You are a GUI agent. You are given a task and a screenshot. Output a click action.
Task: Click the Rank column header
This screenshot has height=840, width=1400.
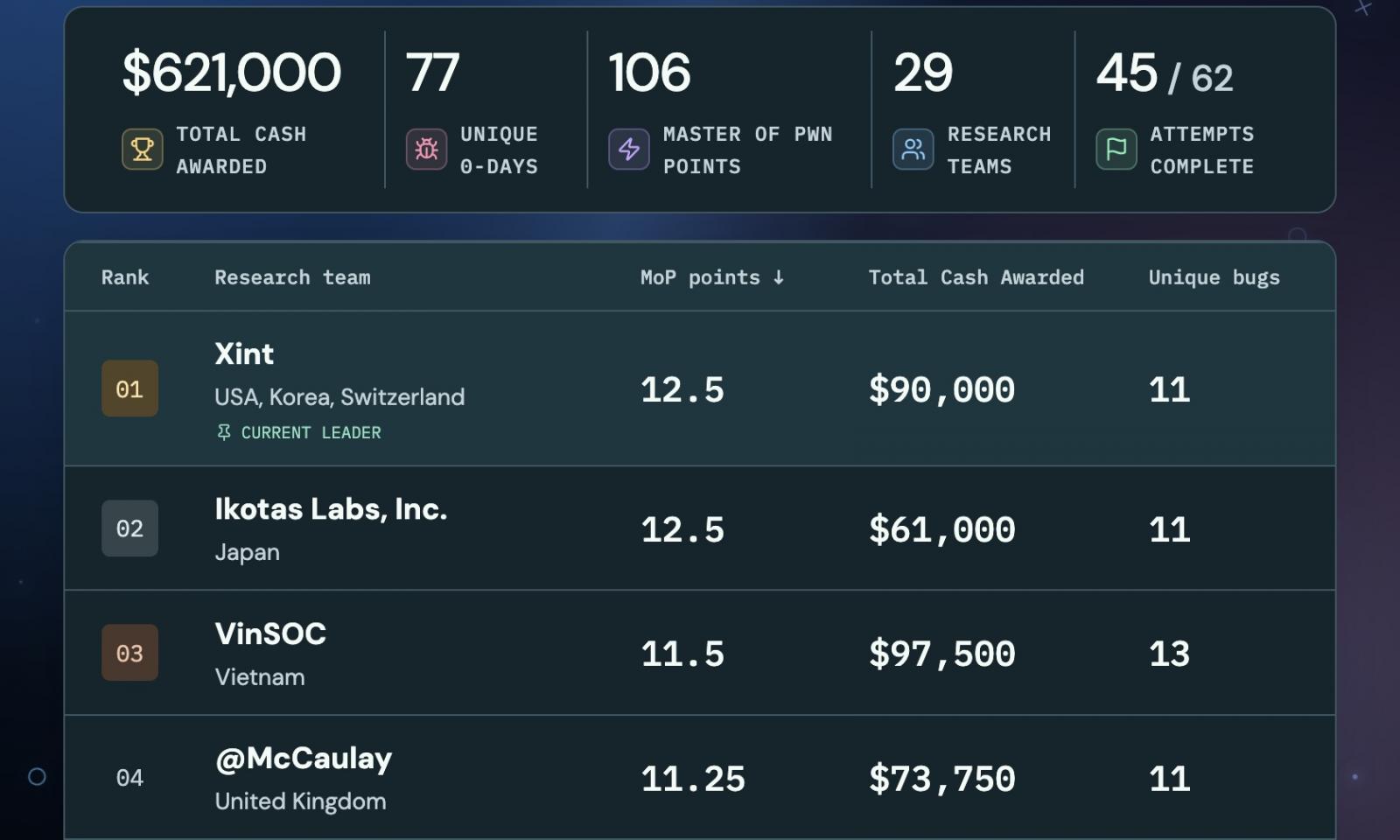125,277
